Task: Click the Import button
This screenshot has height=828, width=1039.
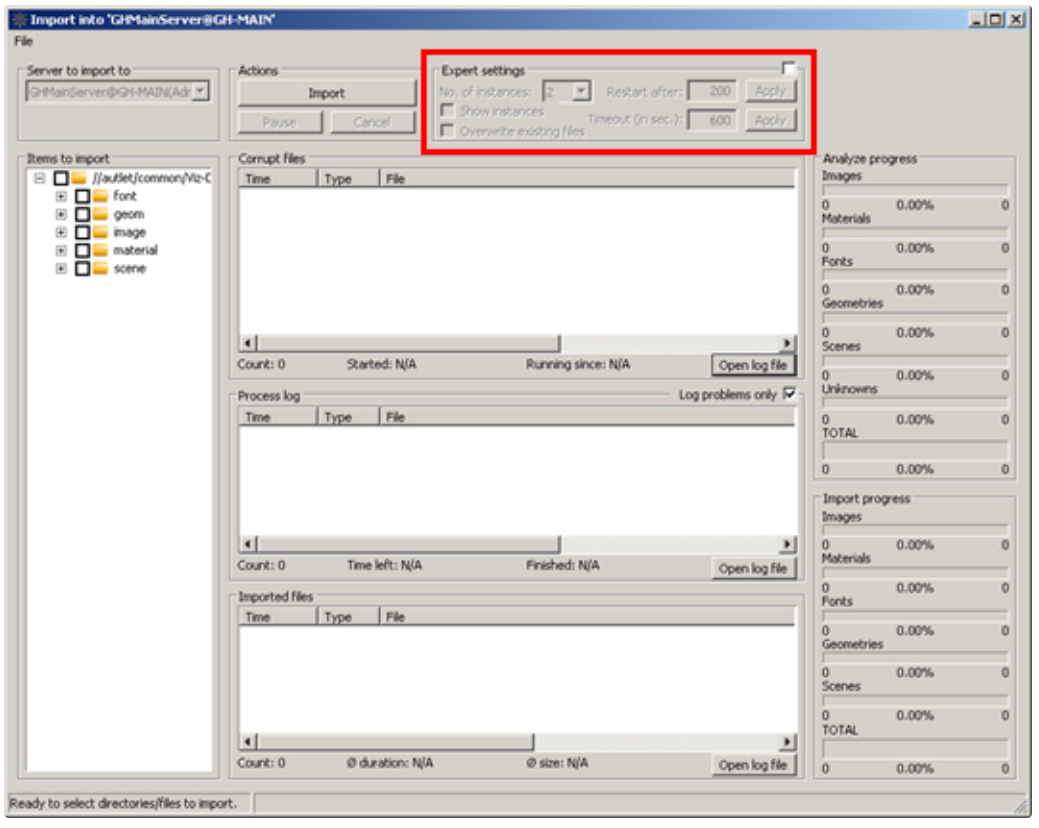Action: point(327,93)
